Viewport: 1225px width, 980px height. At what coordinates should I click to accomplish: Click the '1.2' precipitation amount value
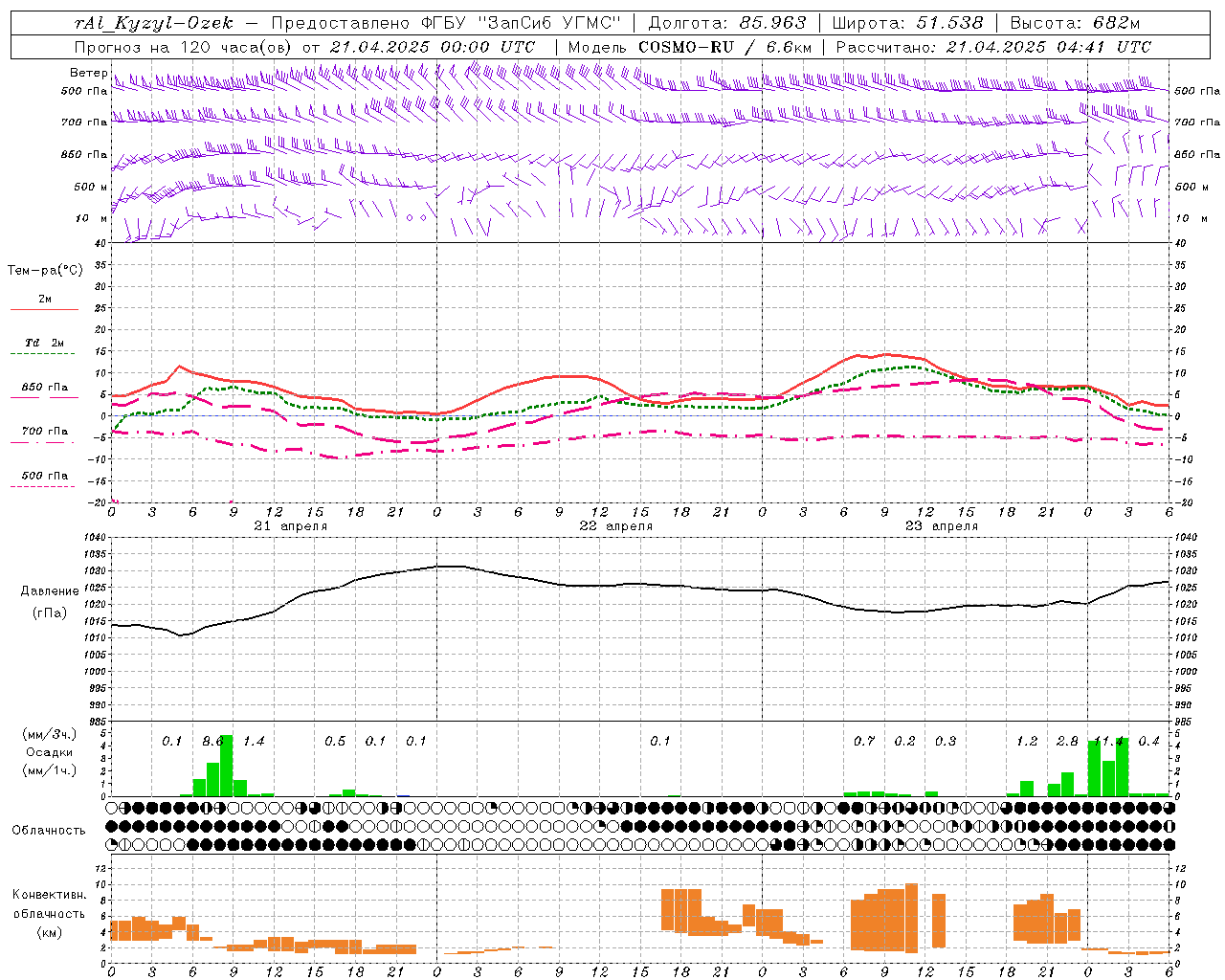1027,741
